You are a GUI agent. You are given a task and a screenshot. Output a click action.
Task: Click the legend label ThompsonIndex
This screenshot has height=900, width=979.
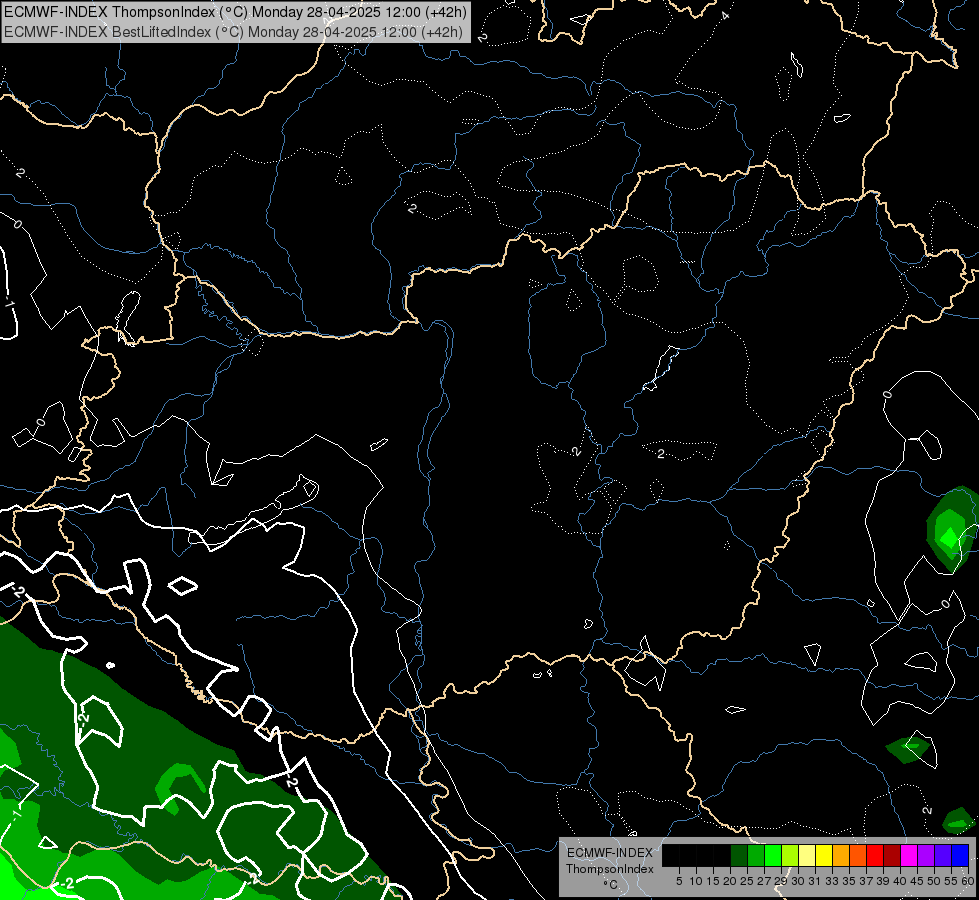(610, 869)
